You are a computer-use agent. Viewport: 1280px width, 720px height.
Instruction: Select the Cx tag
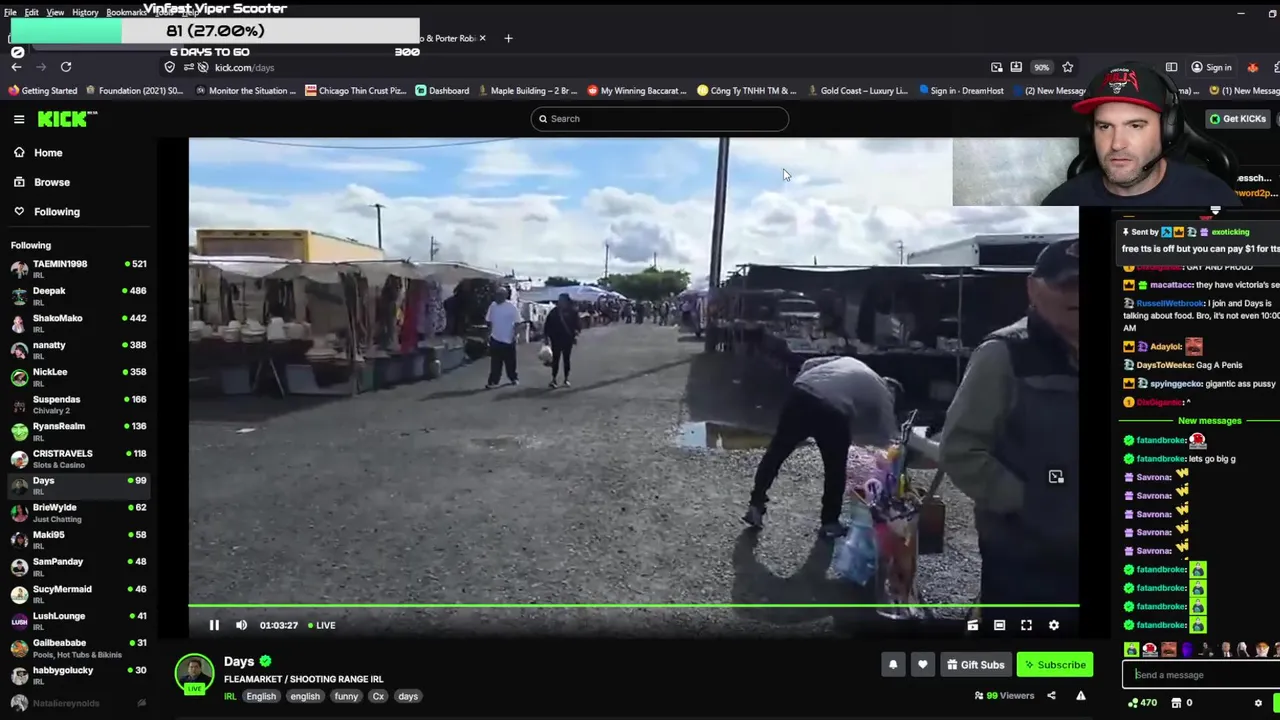point(378,697)
